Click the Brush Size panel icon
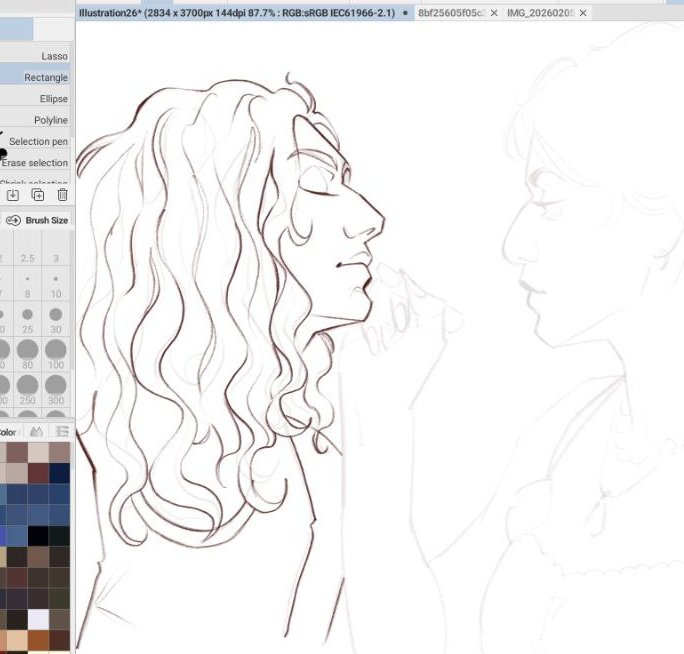Image resolution: width=684 pixels, height=654 pixels. [x=13, y=220]
